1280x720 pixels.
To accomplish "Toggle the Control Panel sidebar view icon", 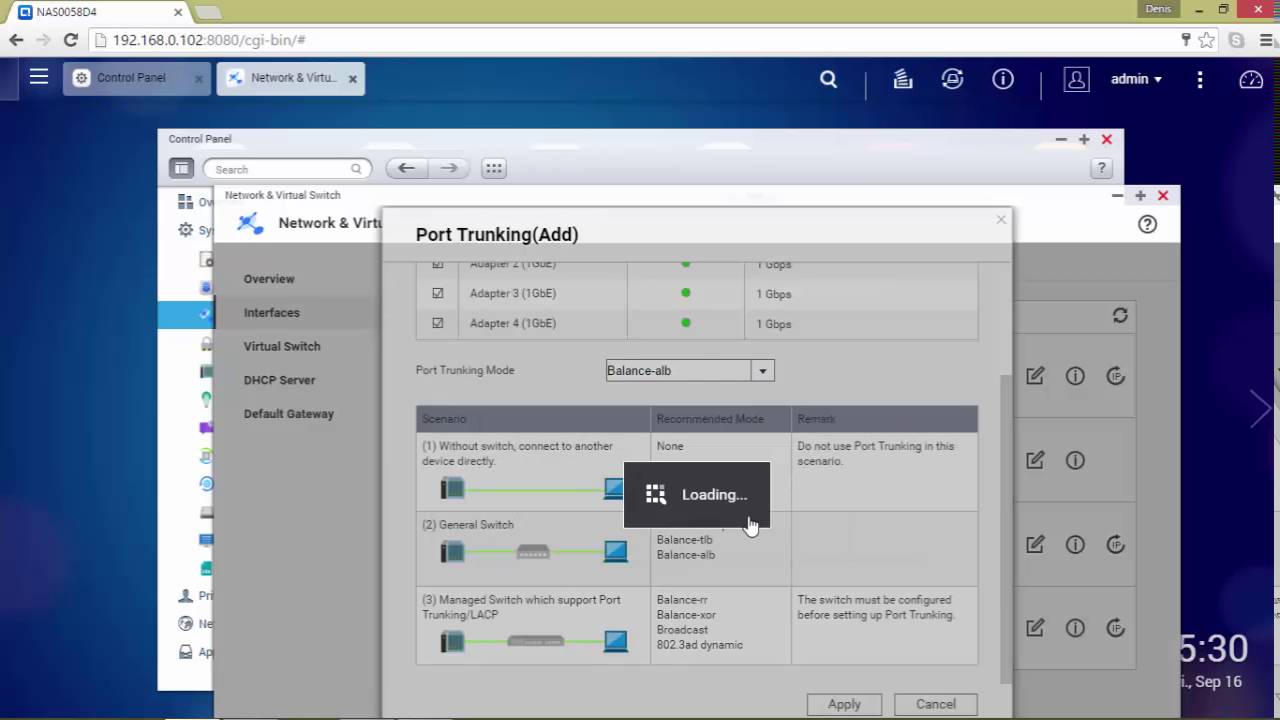I will [x=181, y=168].
